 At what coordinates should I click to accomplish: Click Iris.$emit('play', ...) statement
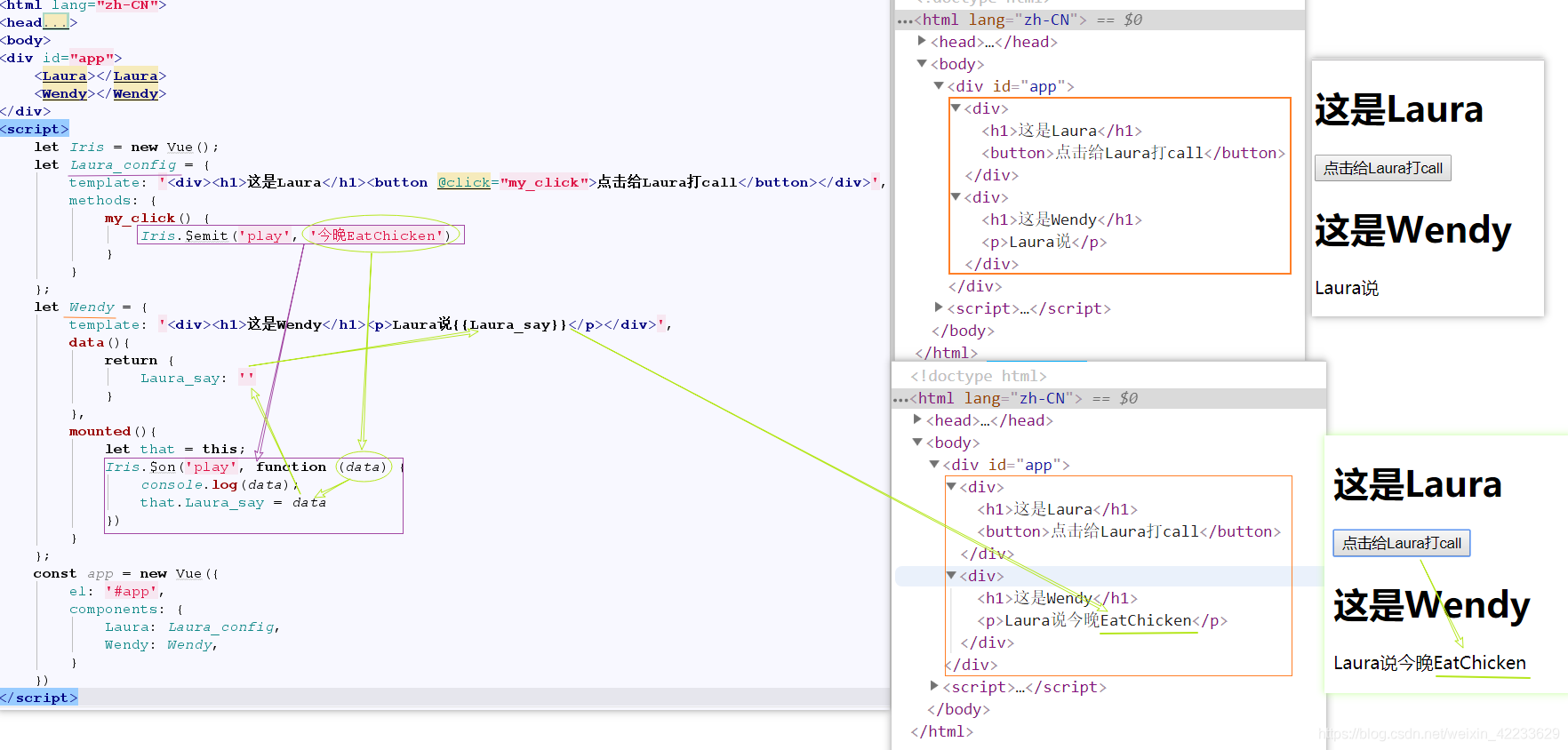(296, 235)
